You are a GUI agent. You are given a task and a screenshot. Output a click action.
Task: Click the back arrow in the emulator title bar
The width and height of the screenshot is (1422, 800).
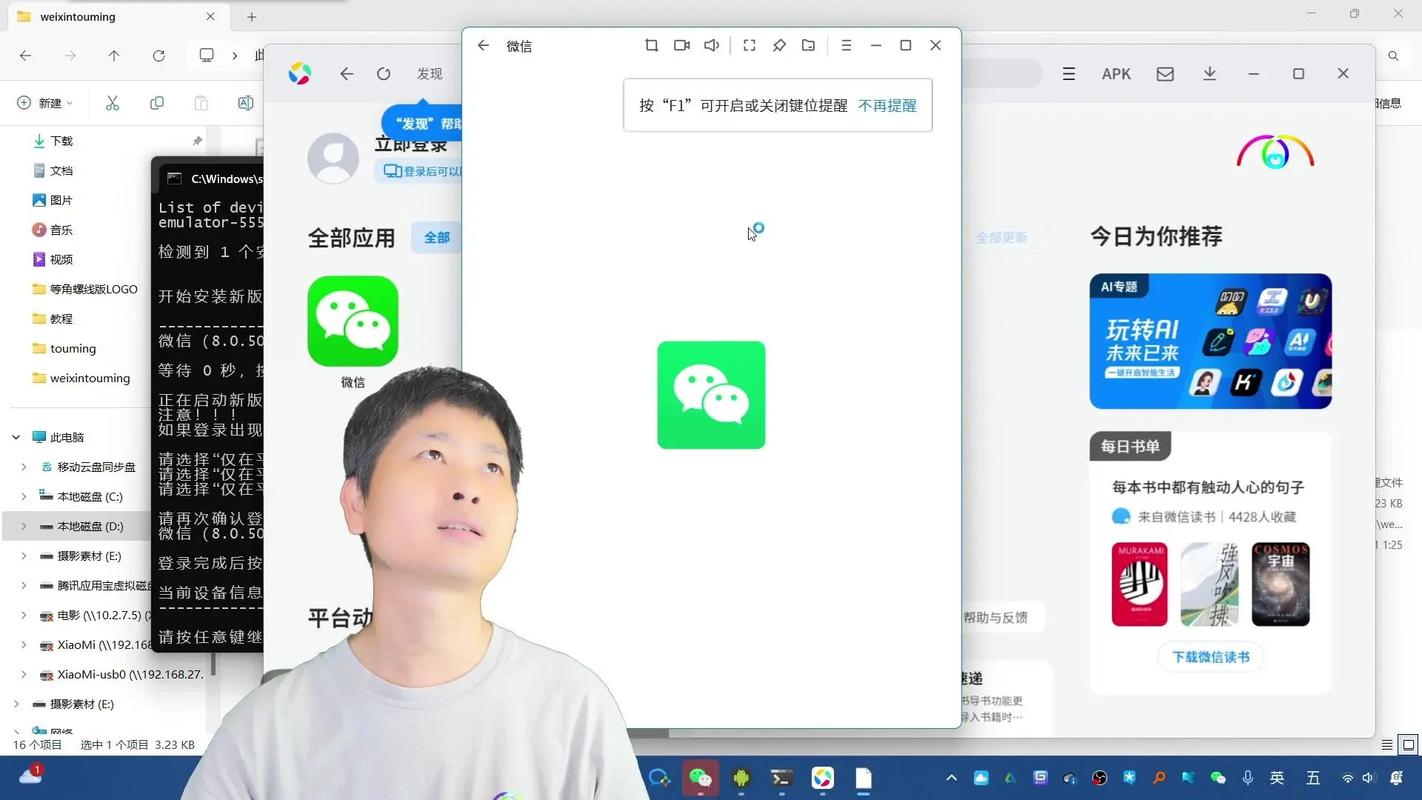[x=483, y=45]
